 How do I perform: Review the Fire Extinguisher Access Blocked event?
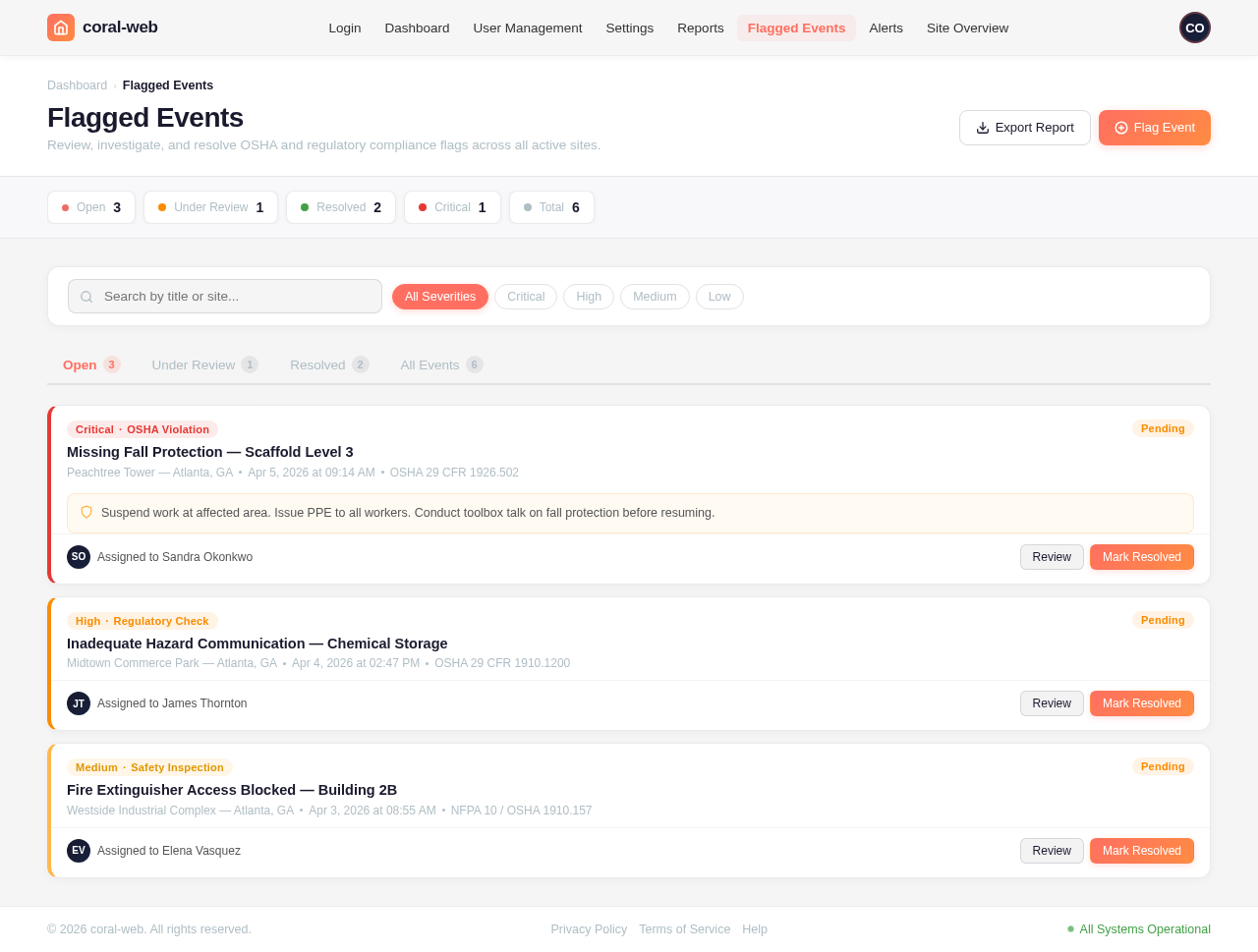(x=1052, y=851)
